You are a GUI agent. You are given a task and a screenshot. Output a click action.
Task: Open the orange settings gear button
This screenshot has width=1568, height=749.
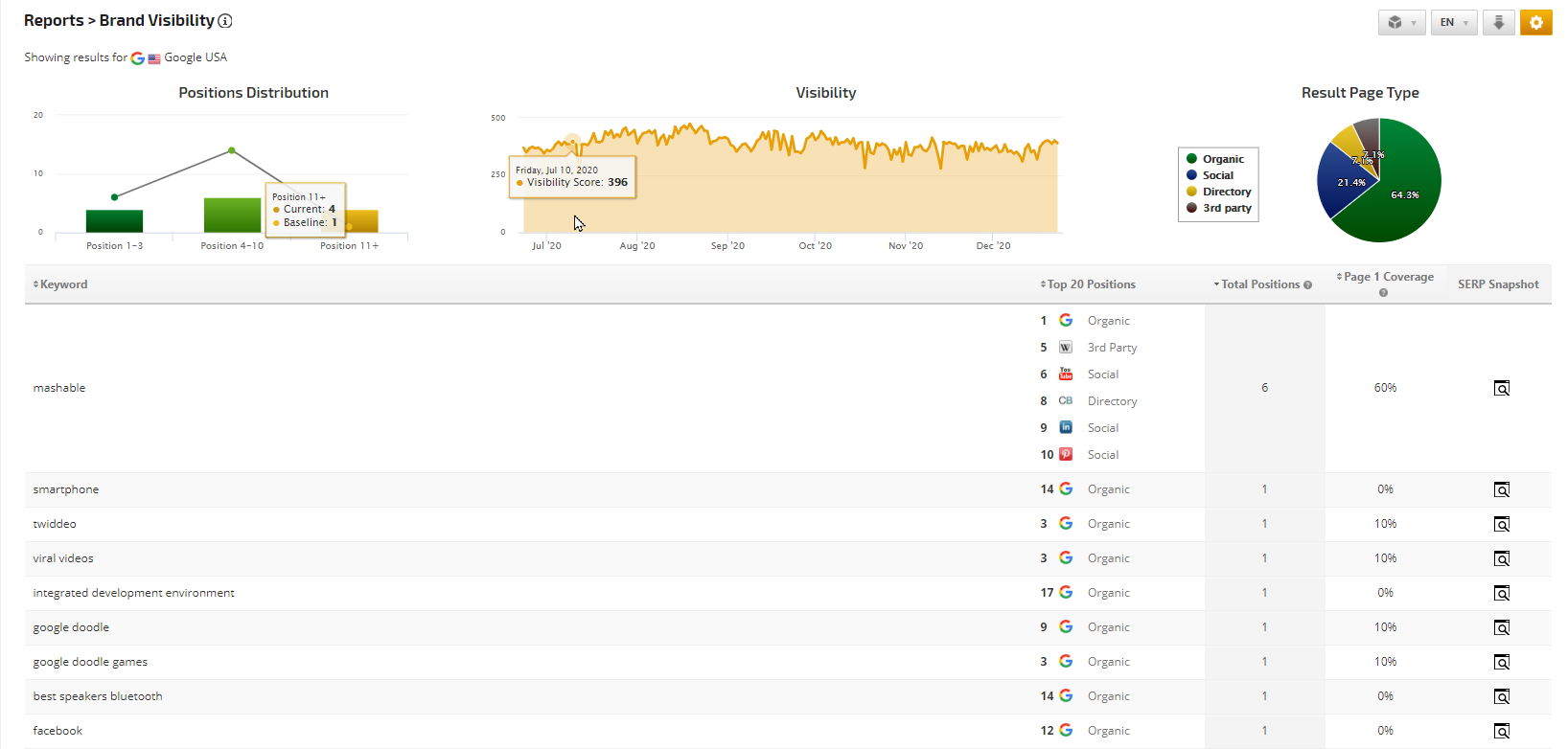pos(1535,22)
